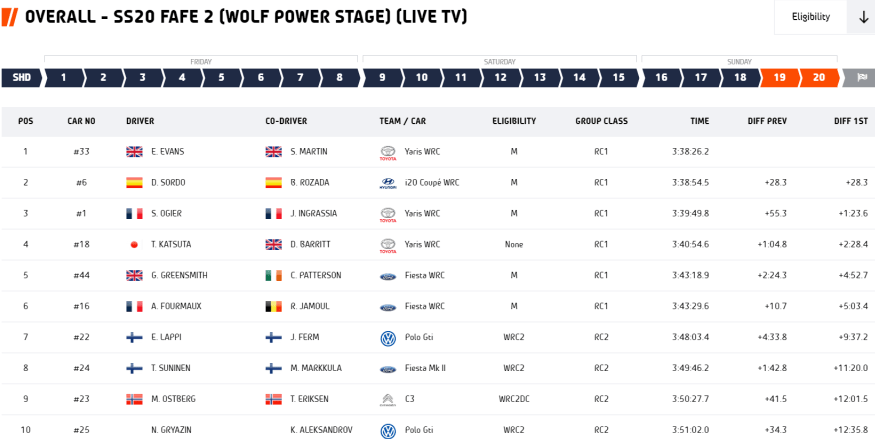The image size is (875, 439).
Task: Click the down arrow button next to Eligibility
Action: click(861, 17)
